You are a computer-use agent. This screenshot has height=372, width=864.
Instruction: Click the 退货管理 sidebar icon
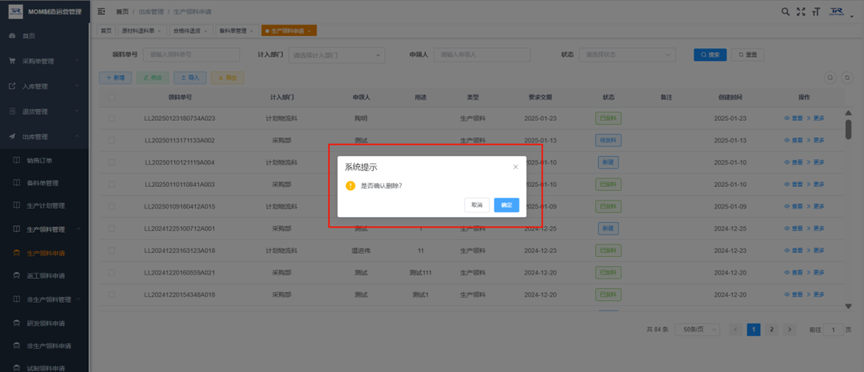point(13,111)
